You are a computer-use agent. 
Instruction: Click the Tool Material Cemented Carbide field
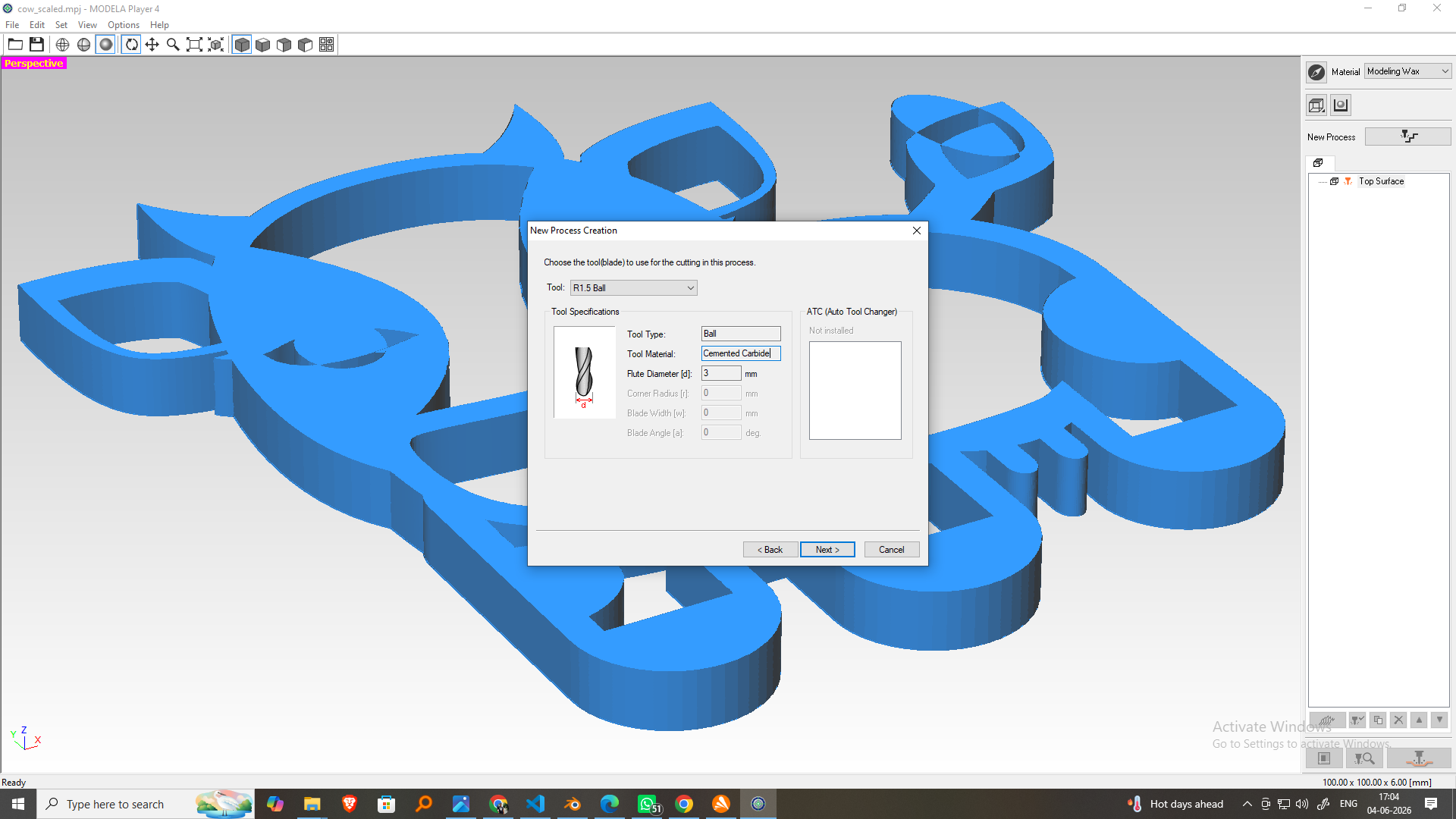741,353
